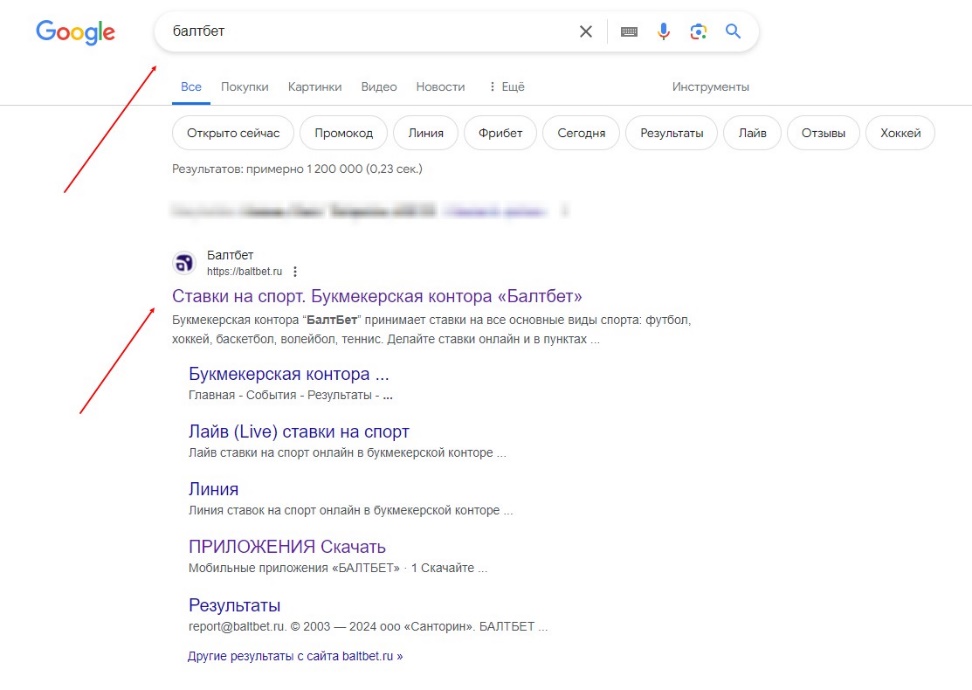This screenshot has height=690, width=972.
Task: Open the Линия sitelink
Action: tap(213, 489)
